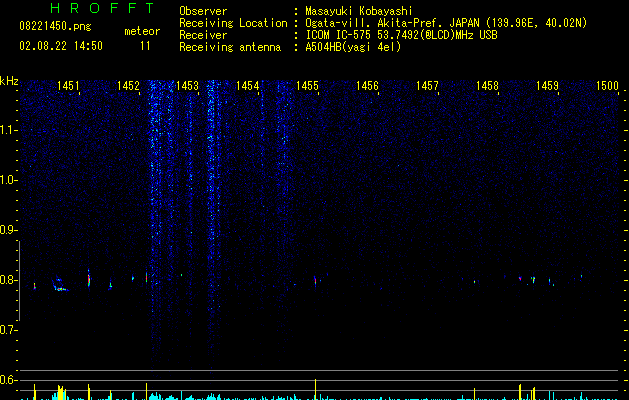Click the HROFFT title text
Screen dimensions: 629x400
[x=103, y=8]
